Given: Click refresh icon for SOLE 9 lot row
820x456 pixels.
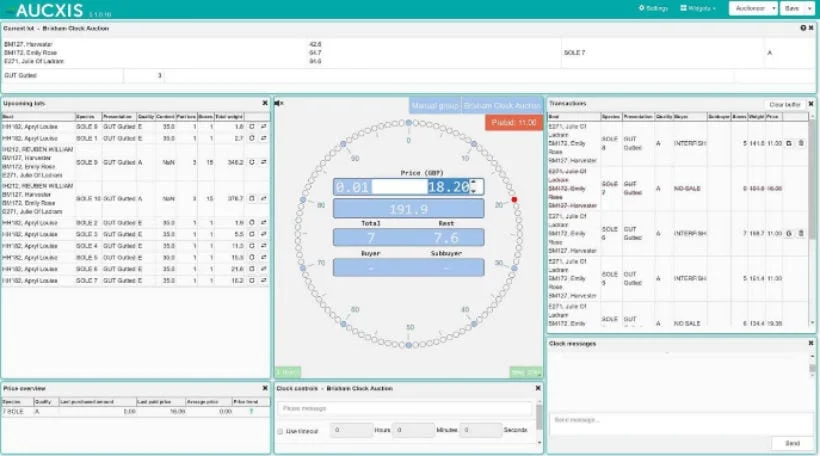Looking at the screenshot, I should [x=252, y=161].
